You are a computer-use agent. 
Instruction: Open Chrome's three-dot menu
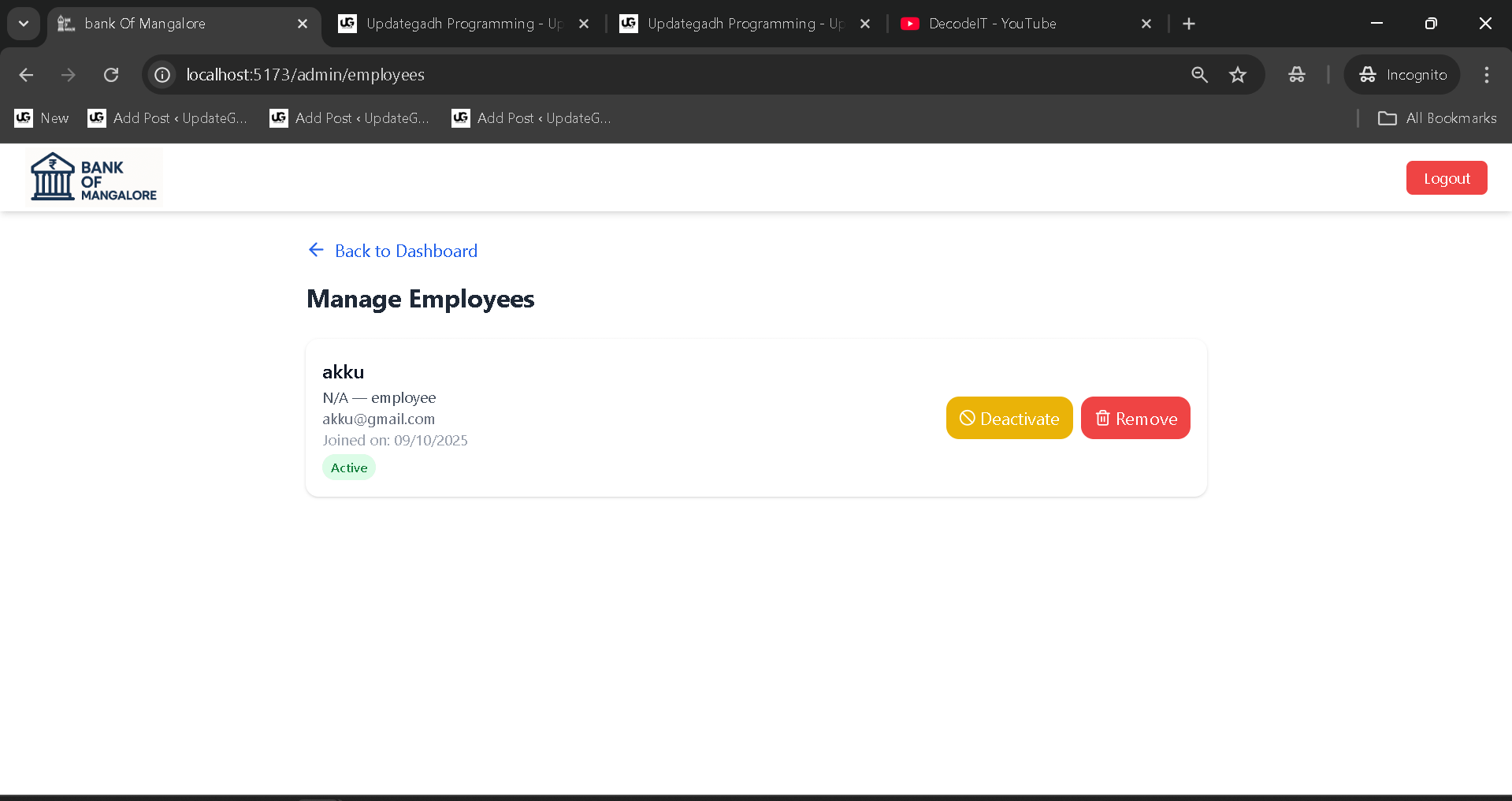tap(1486, 75)
